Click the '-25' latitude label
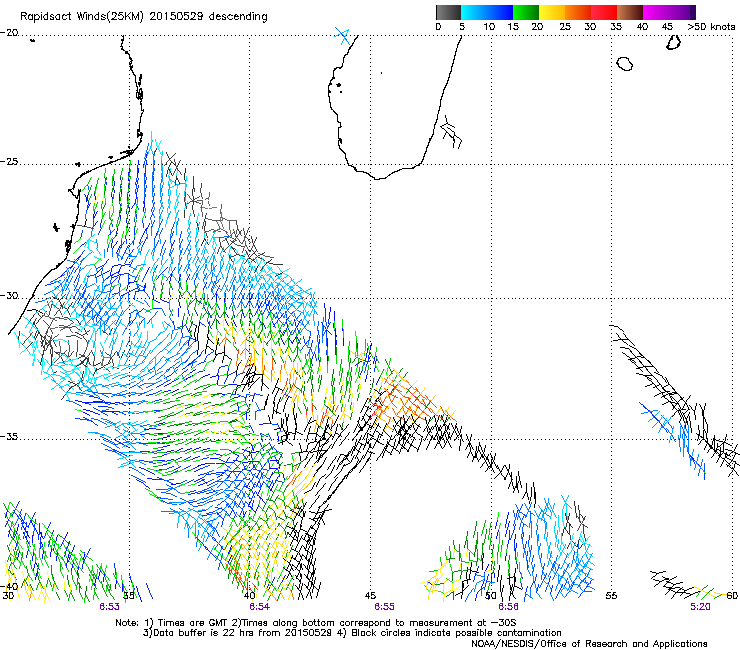This screenshot has height=650, width=740. pos(9,162)
